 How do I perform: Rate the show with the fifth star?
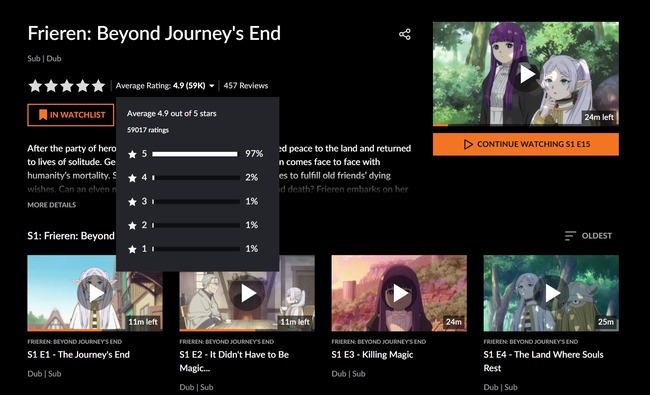click(98, 86)
